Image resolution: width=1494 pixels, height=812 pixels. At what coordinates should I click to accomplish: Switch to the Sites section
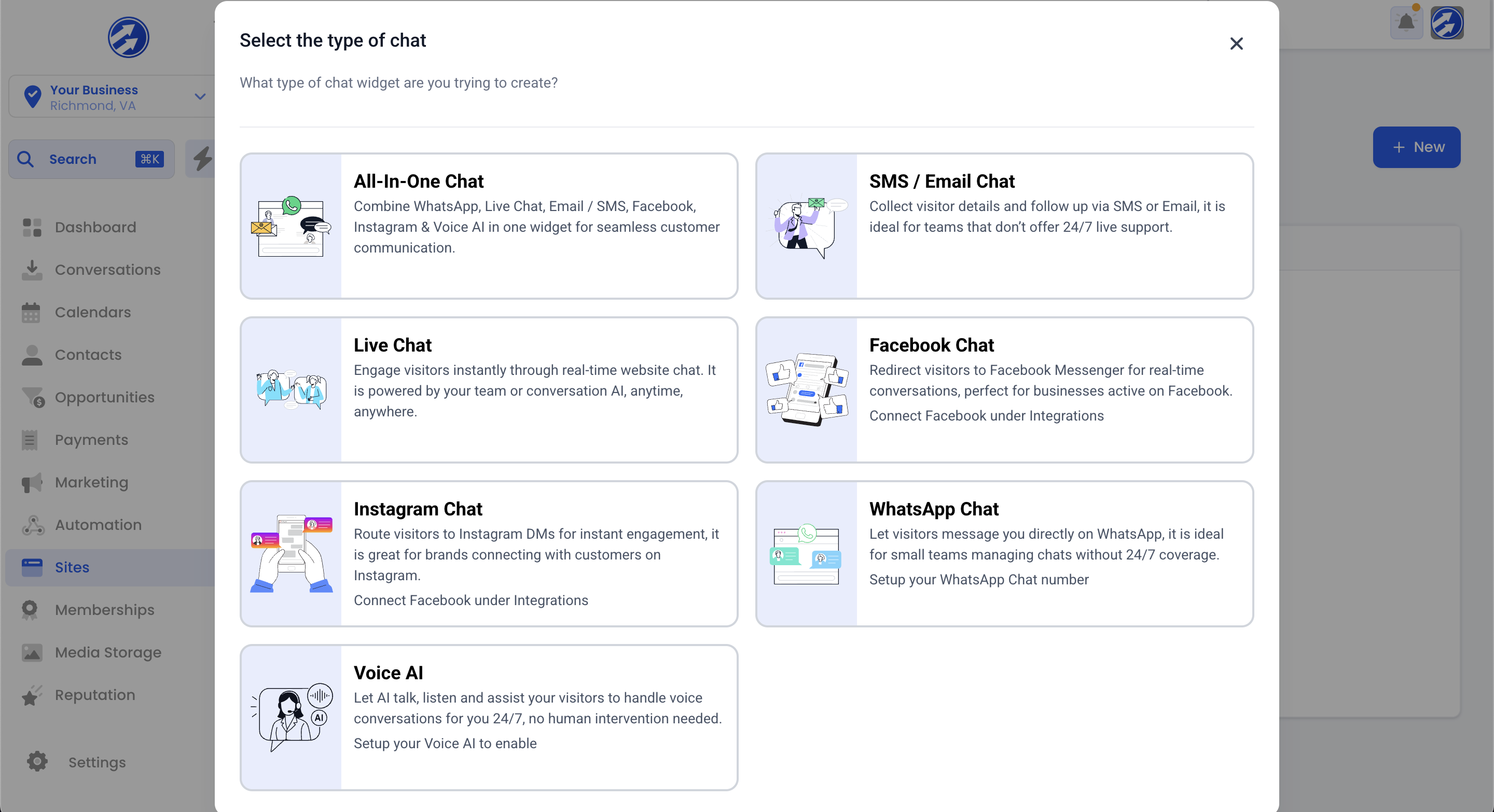pos(72,567)
